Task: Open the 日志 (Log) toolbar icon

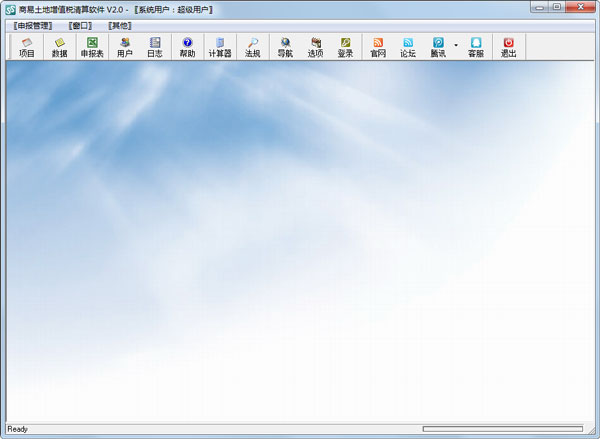Action: [155, 47]
